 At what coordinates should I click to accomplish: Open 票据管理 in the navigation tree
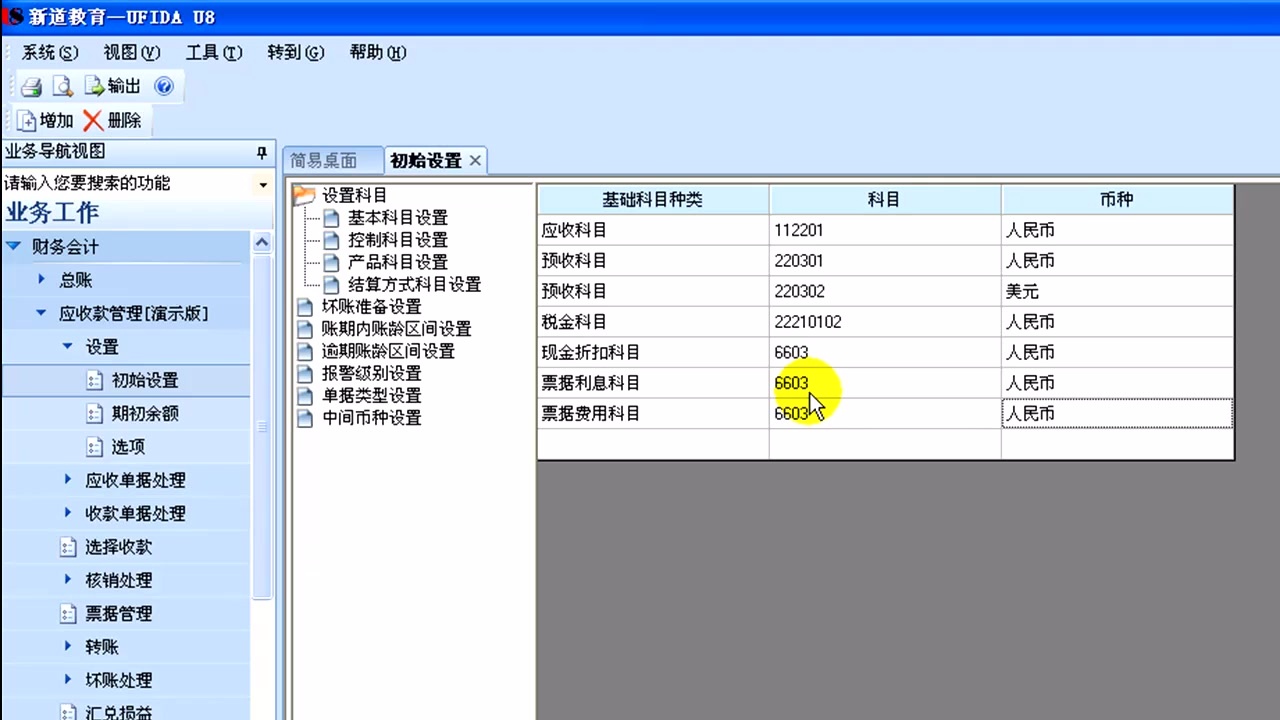(x=118, y=614)
